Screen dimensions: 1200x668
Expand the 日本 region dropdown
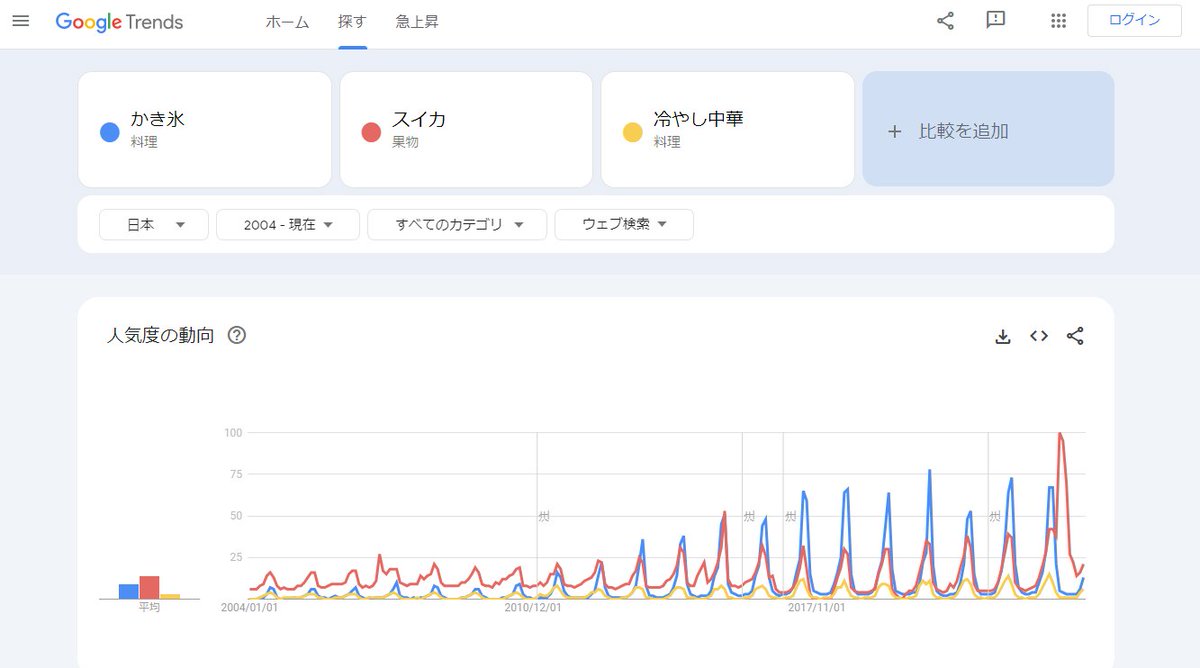[154, 225]
